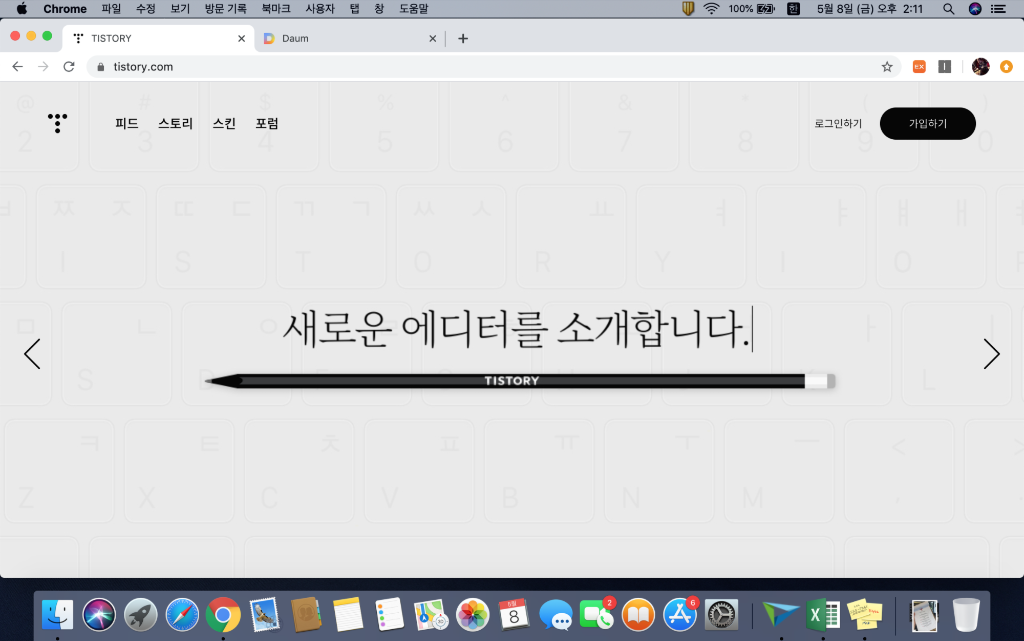View site info via the lock icon
The width and height of the screenshot is (1024, 641).
pyautogui.click(x=101, y=67)
